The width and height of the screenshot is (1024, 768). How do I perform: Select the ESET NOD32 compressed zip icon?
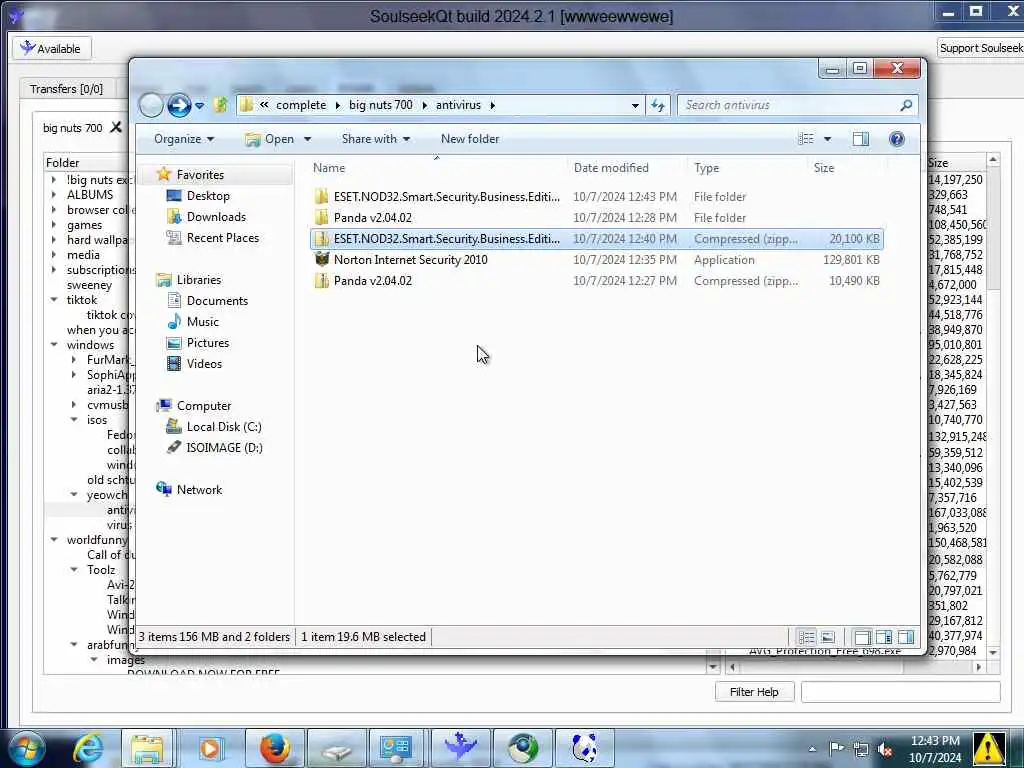click(x=321, y=239)
